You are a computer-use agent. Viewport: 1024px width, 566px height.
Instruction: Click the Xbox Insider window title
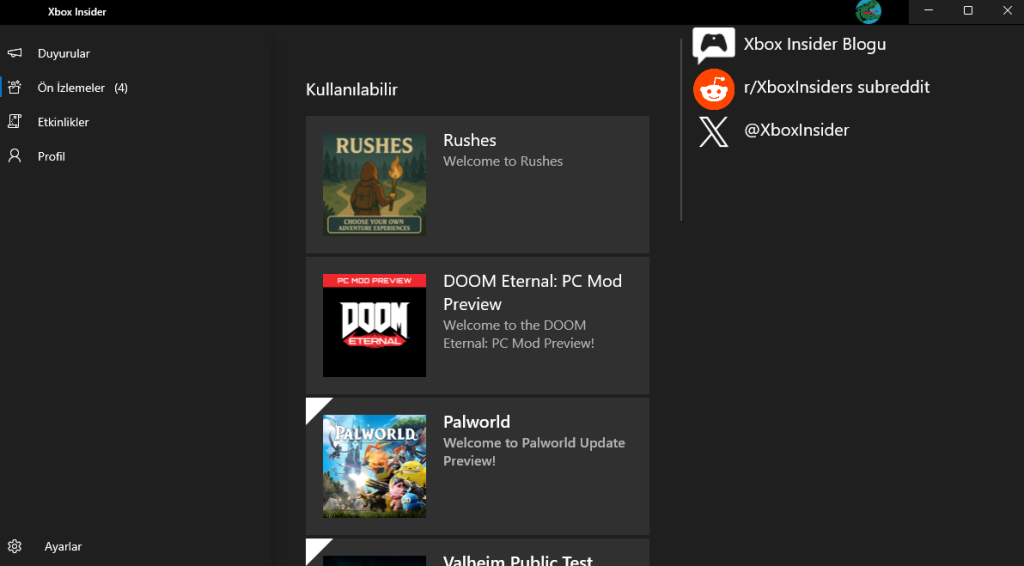tap(77, 12)
